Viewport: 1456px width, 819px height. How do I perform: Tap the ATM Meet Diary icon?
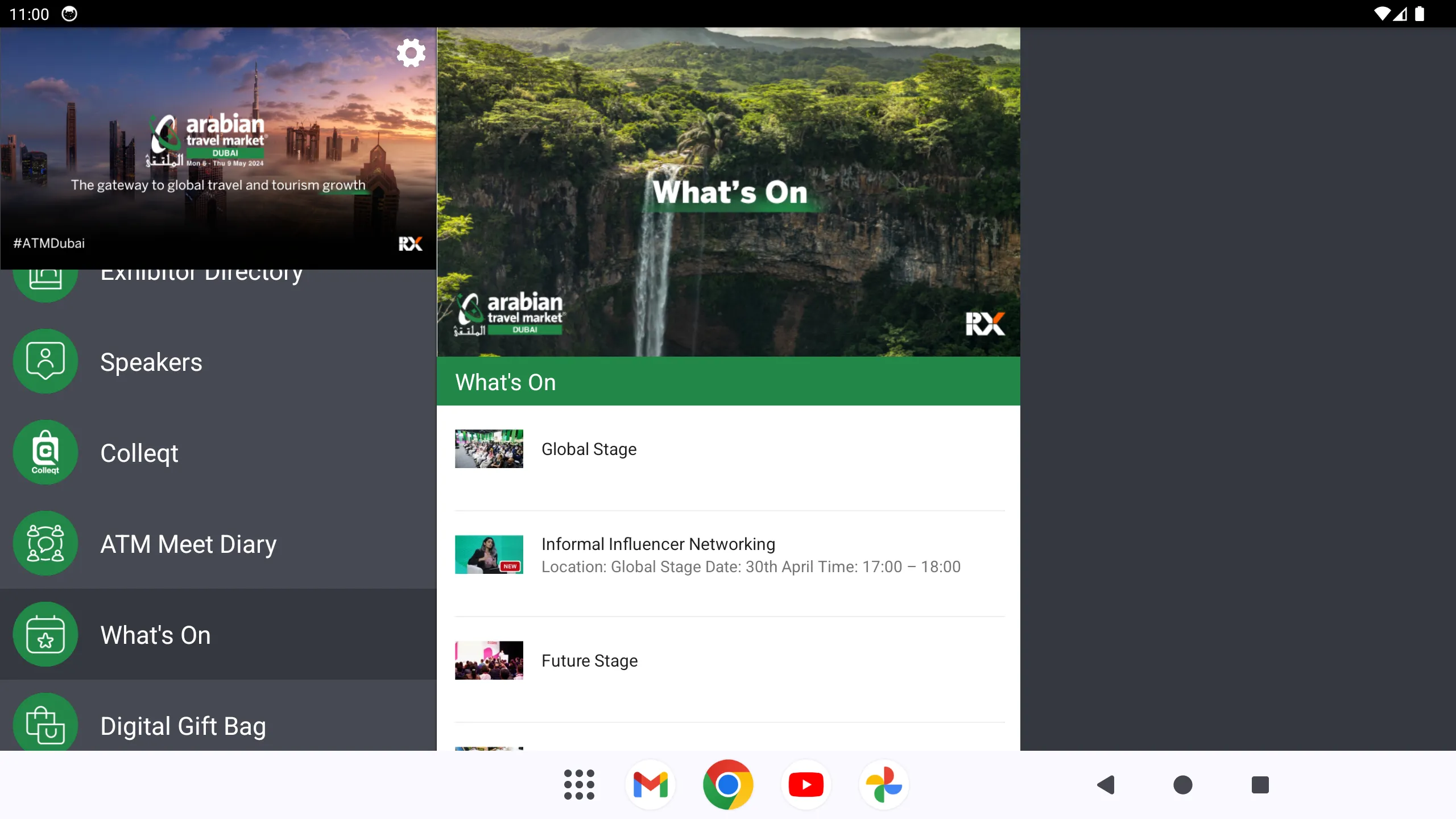tap(45, 543)
